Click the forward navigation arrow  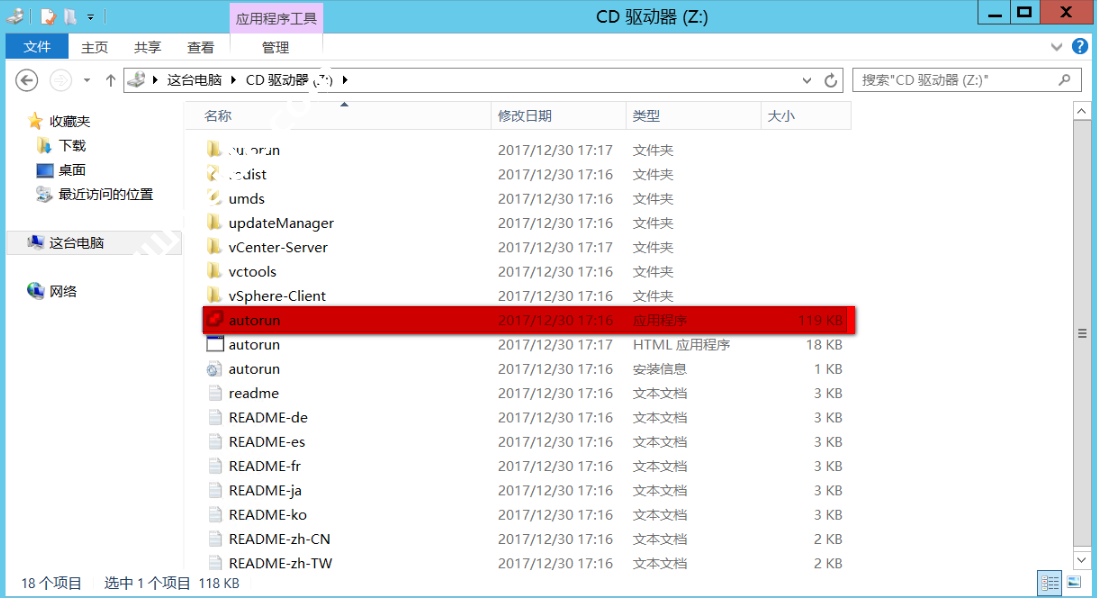click(61, 80)
